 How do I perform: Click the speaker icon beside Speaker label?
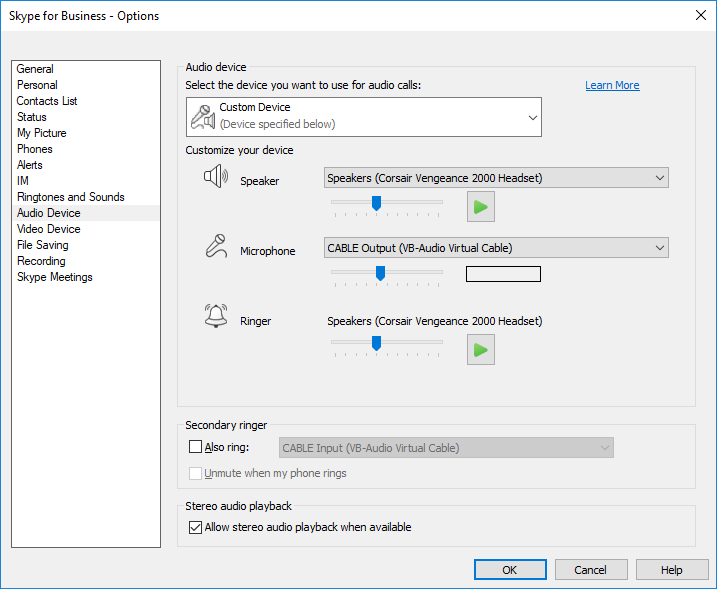(x=216, y=176)
